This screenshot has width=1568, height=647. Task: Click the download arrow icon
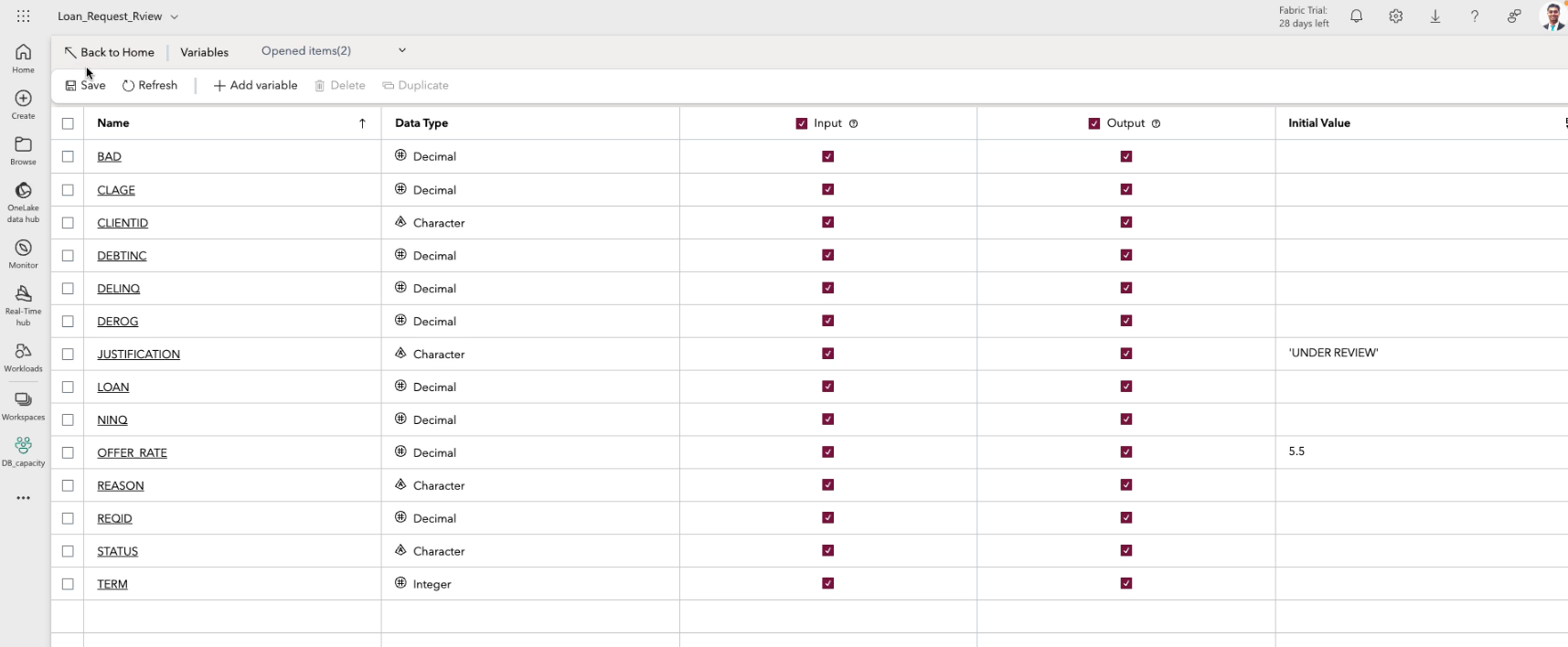(1435, 16)
